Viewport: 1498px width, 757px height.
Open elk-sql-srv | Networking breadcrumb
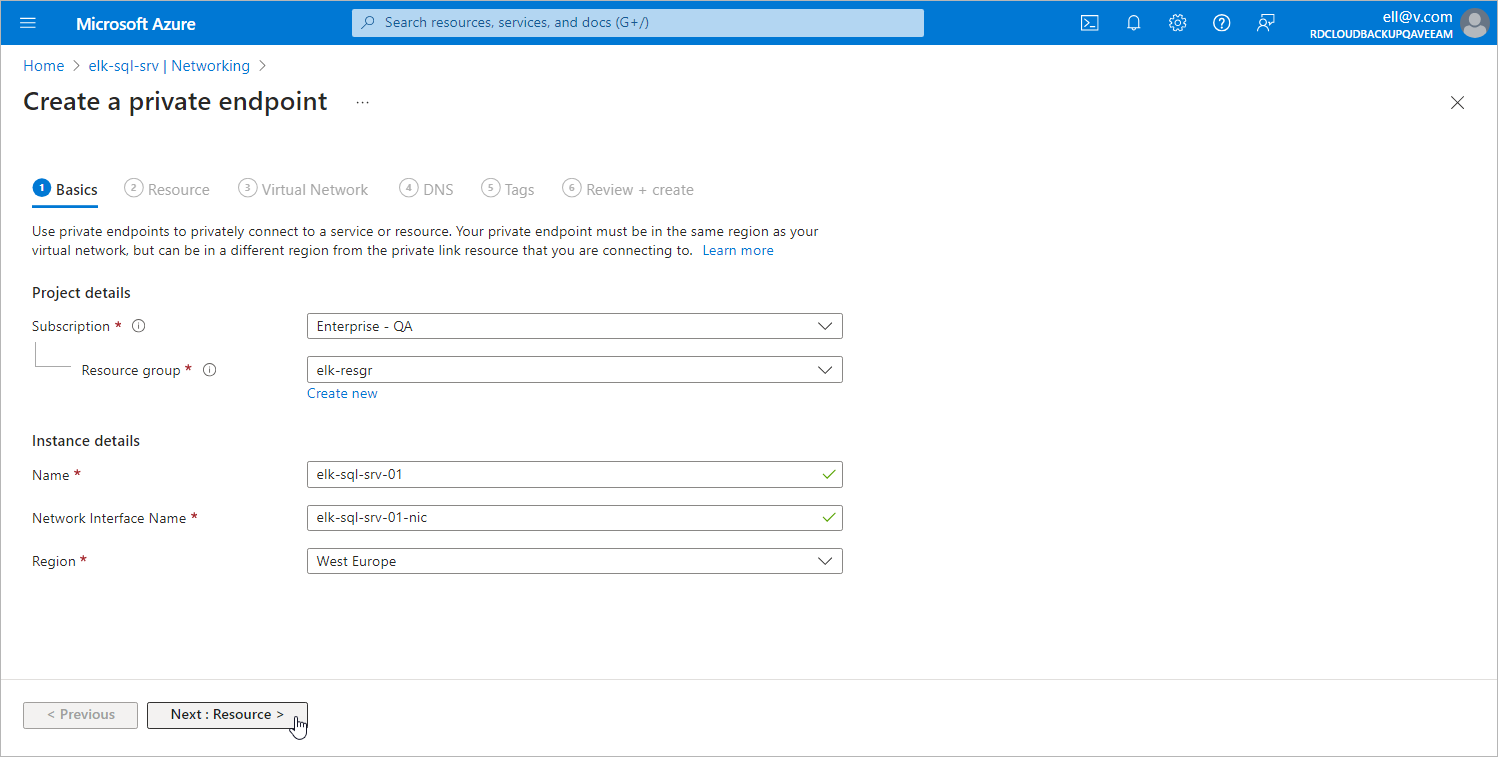coord(169,66)
